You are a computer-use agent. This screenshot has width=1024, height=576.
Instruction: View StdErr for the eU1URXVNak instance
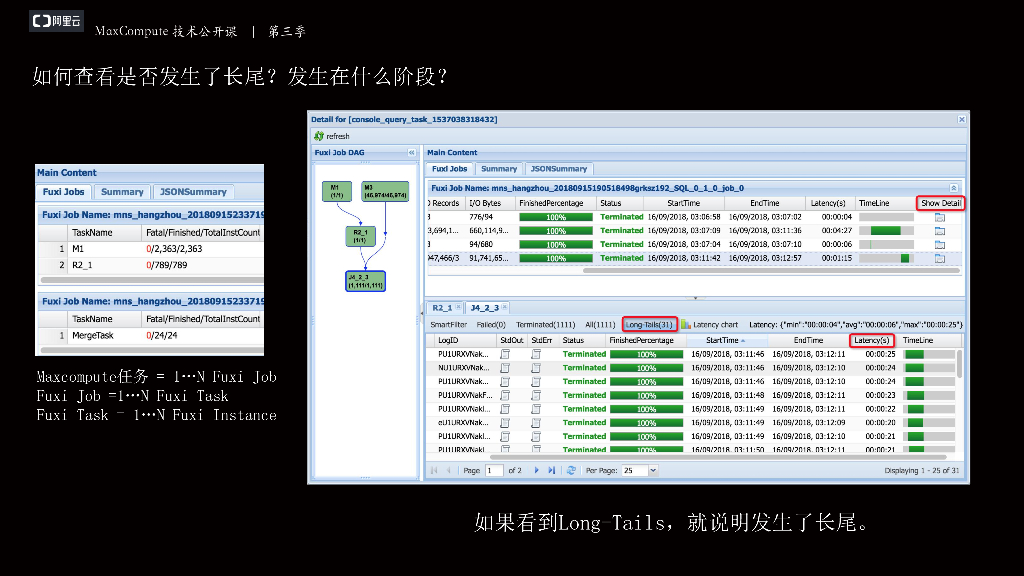pos(536,423)
